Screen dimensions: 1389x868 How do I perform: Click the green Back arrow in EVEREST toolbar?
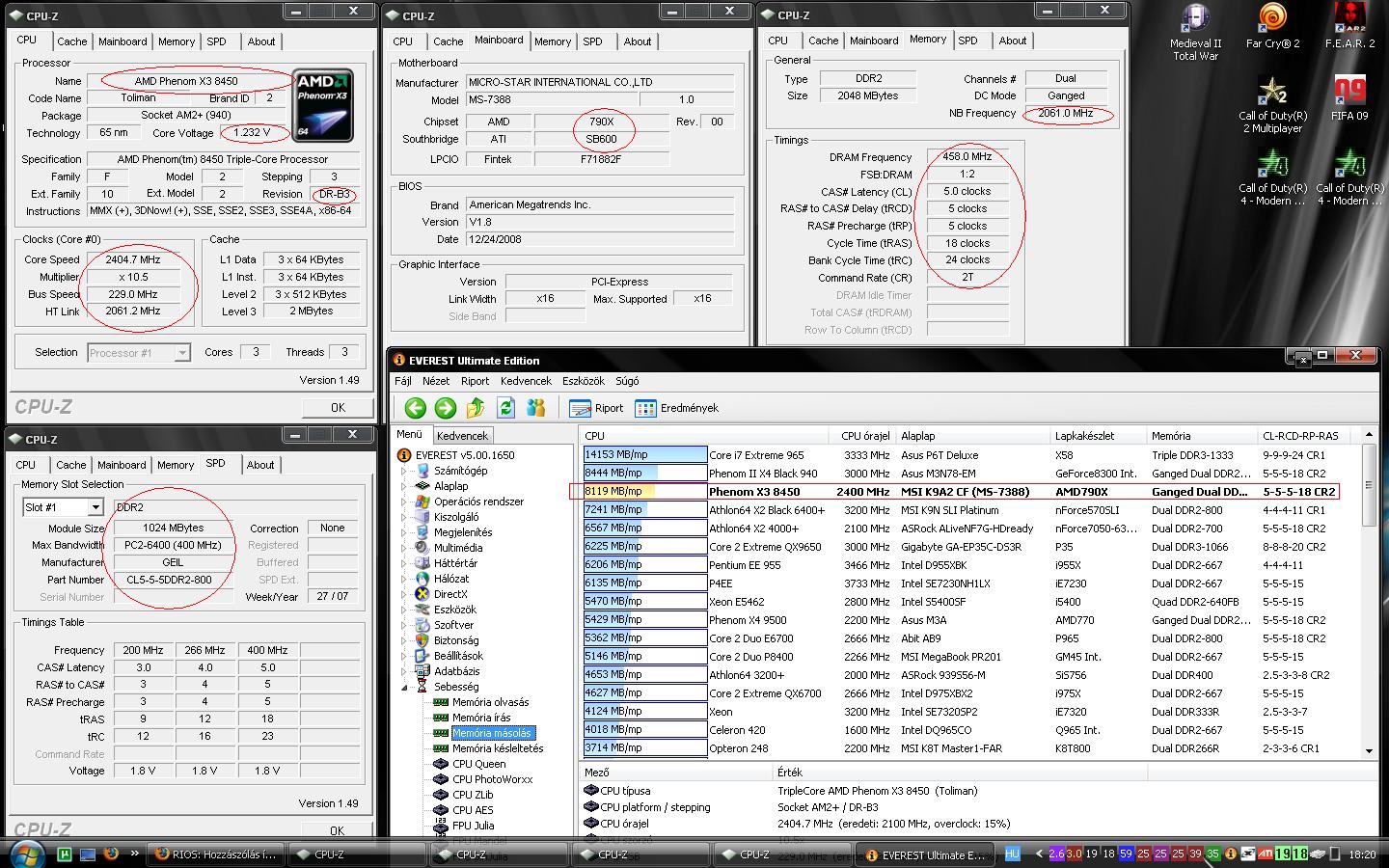[416, 408]
